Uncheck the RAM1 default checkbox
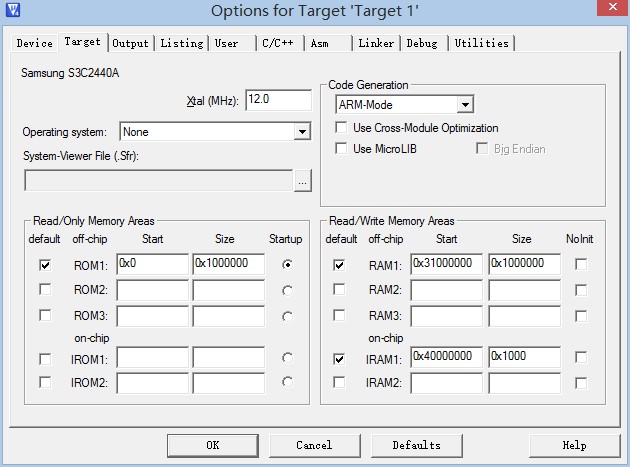Image resolution: width=630 pixels, height=467 pixels. [339, 265]
